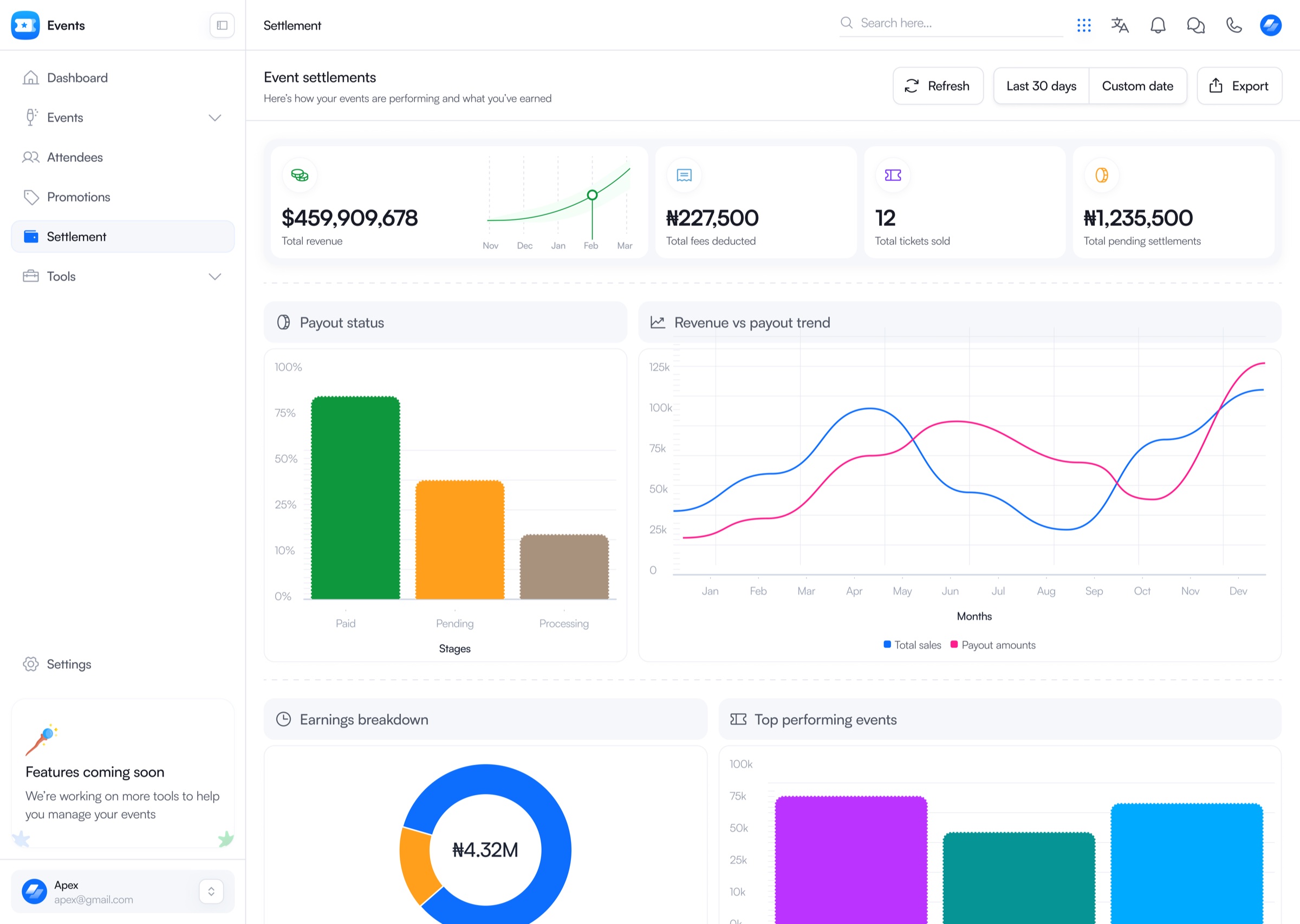This screenshot has height=924, width=1300.
Task: Click the Payout status panel icon
Action: click(283, 323)
